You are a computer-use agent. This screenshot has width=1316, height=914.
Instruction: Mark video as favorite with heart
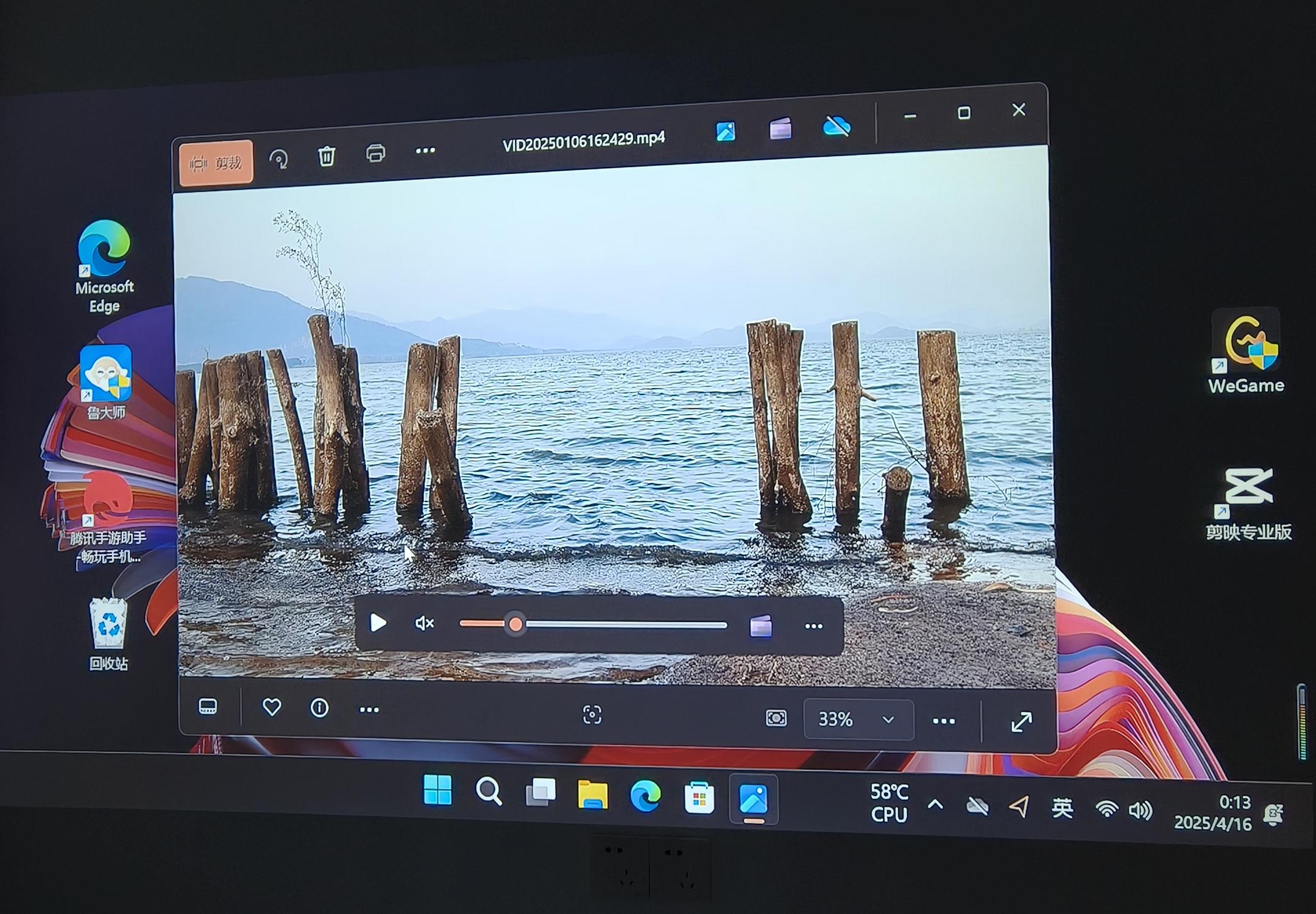pos(272,707)
